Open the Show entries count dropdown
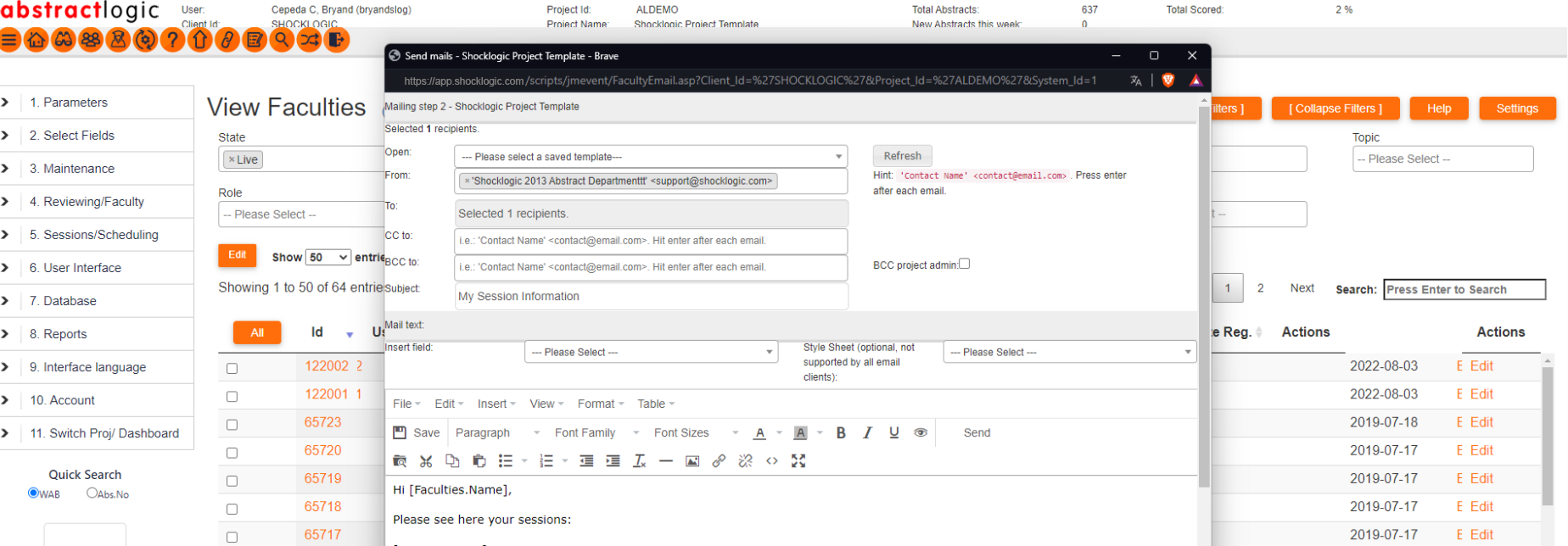 point(328,257)
